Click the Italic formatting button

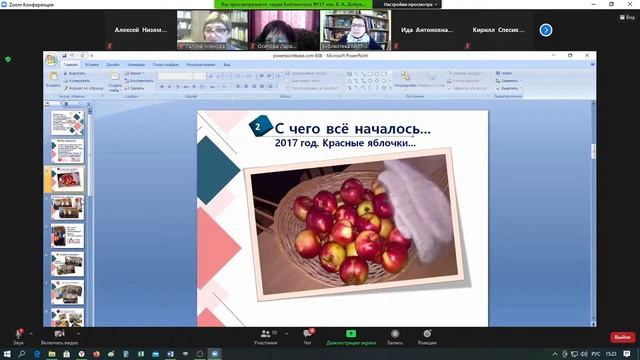tap(170, 87)
